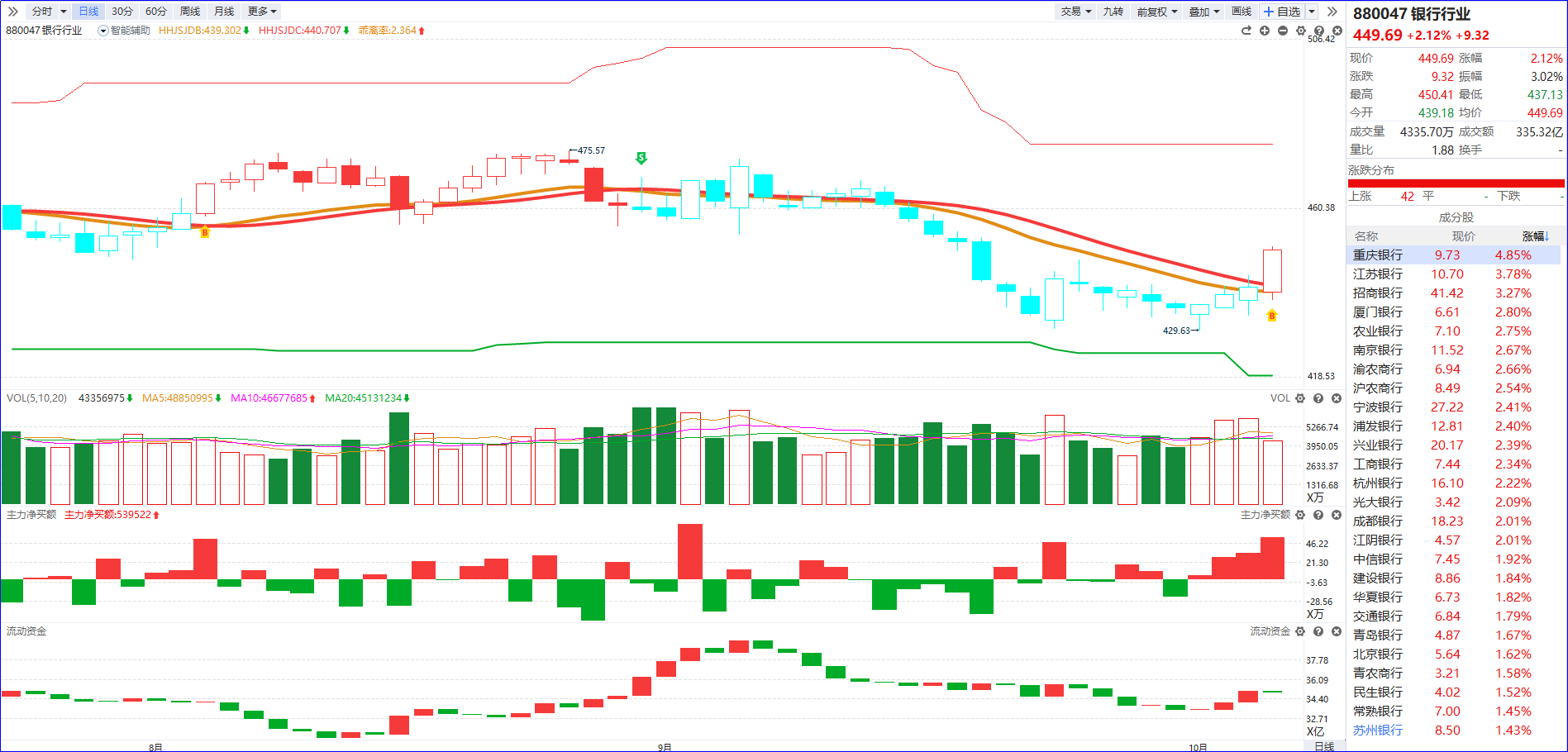This screenshot has height=752, width=1568.
Task: Switch to 分时 intraday chart tab
Action: [x=42, y=12]
